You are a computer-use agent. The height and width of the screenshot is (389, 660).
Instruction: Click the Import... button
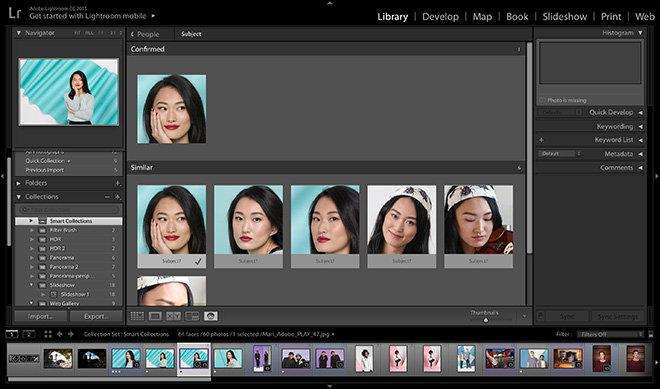pos(41,316)
